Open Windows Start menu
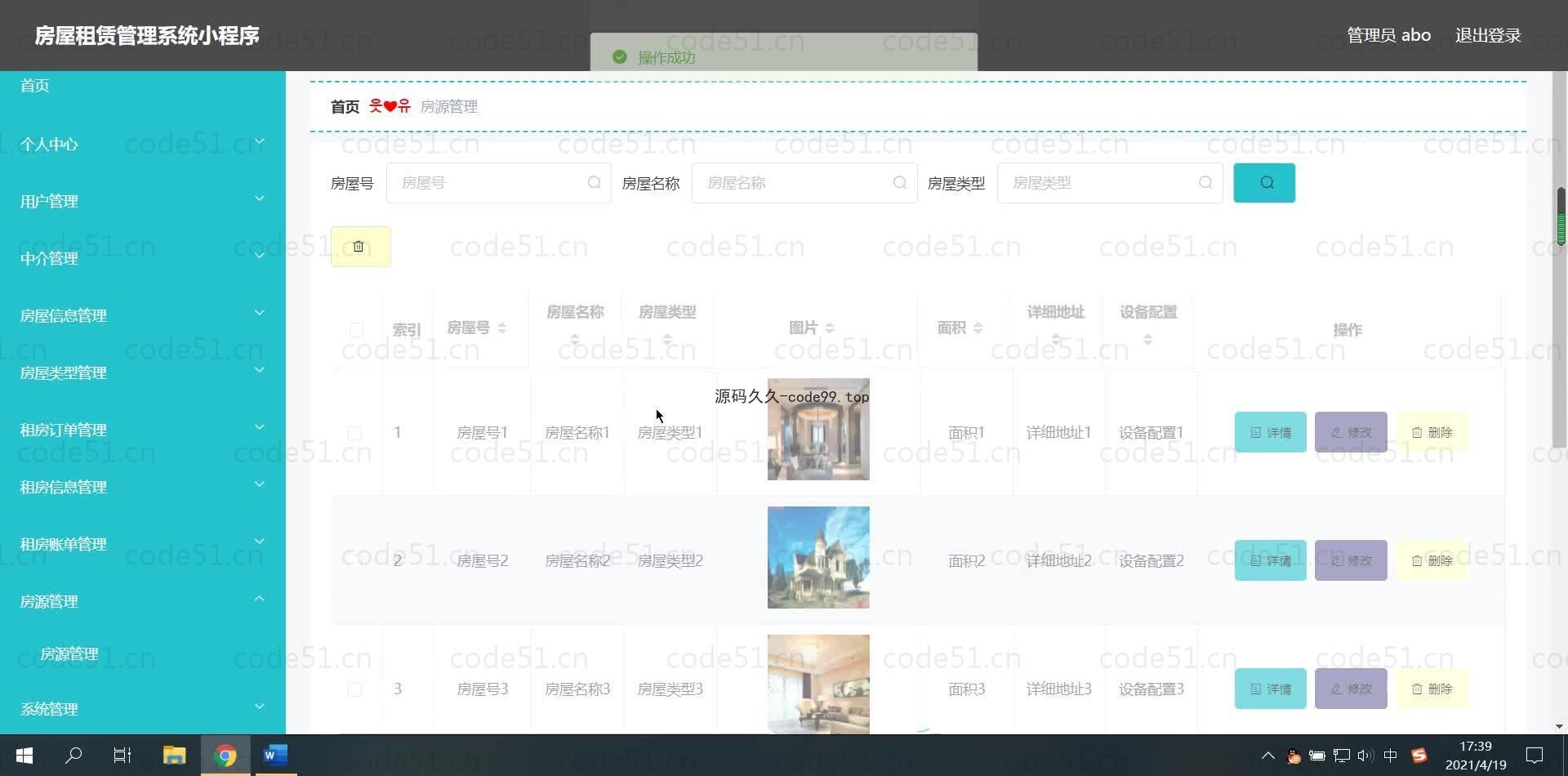Screen dimensions: 1568x776 pyautogui.click(x=24, y=756)
